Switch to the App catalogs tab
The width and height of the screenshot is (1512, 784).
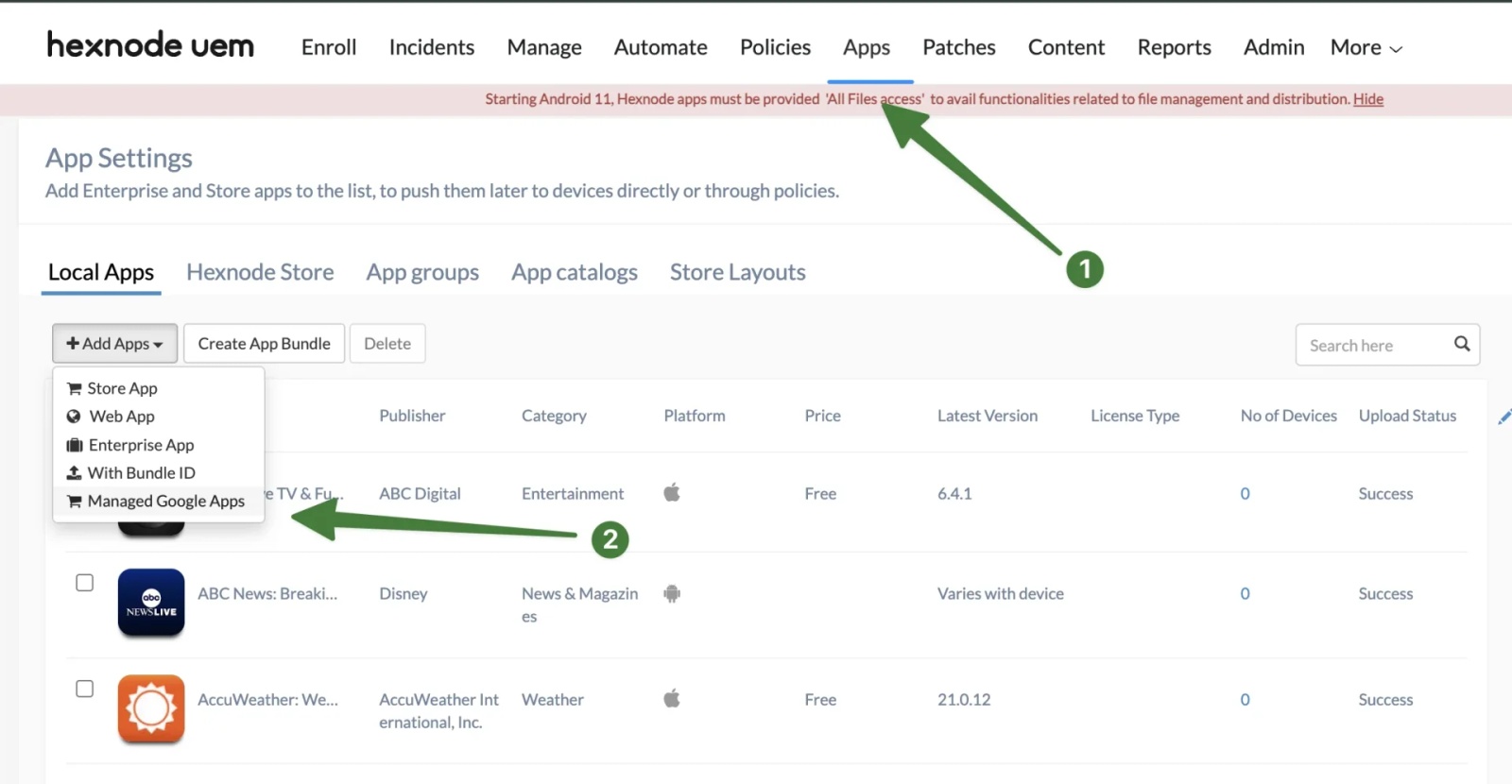(575, 272)
